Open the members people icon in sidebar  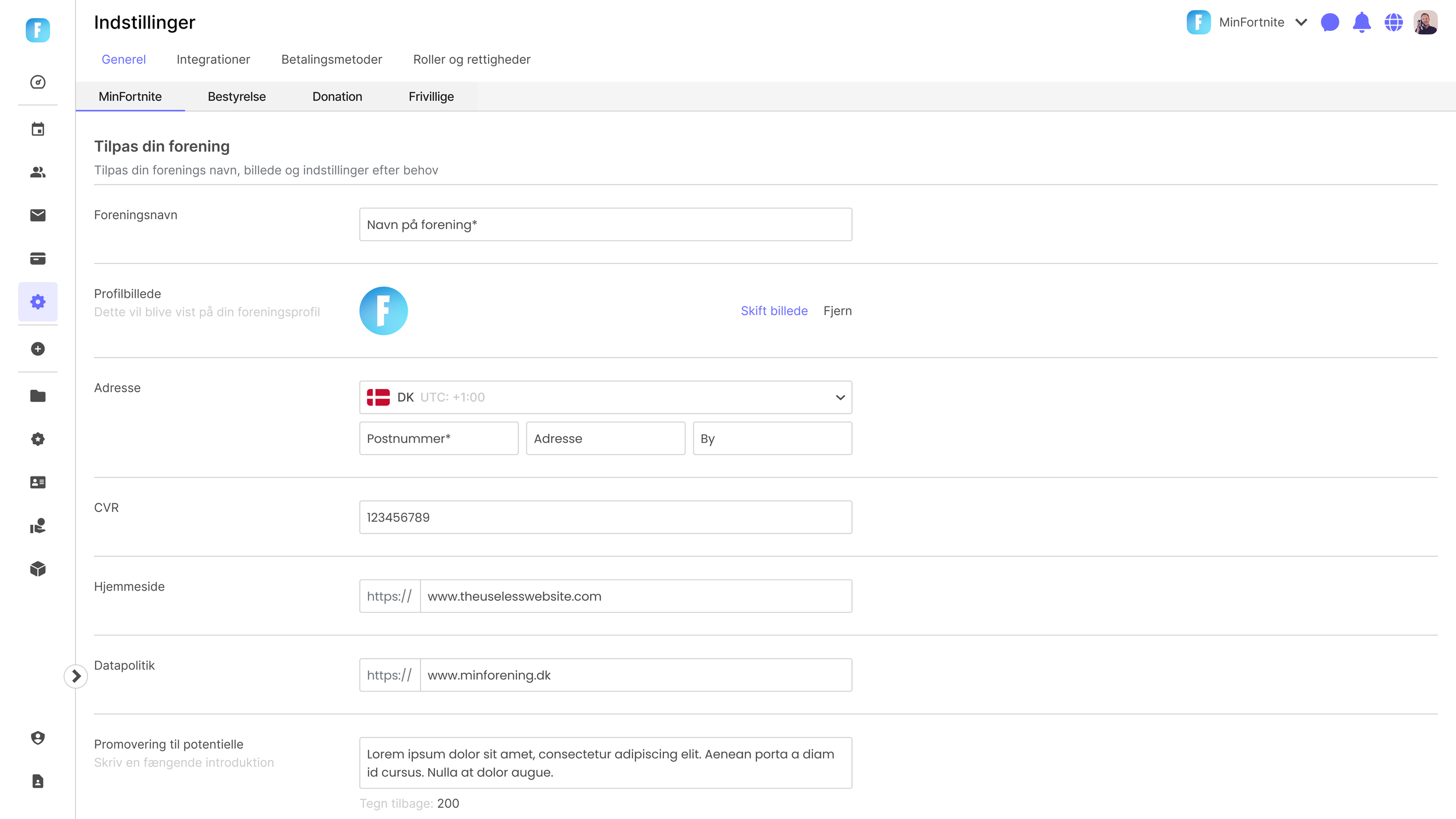38,172
